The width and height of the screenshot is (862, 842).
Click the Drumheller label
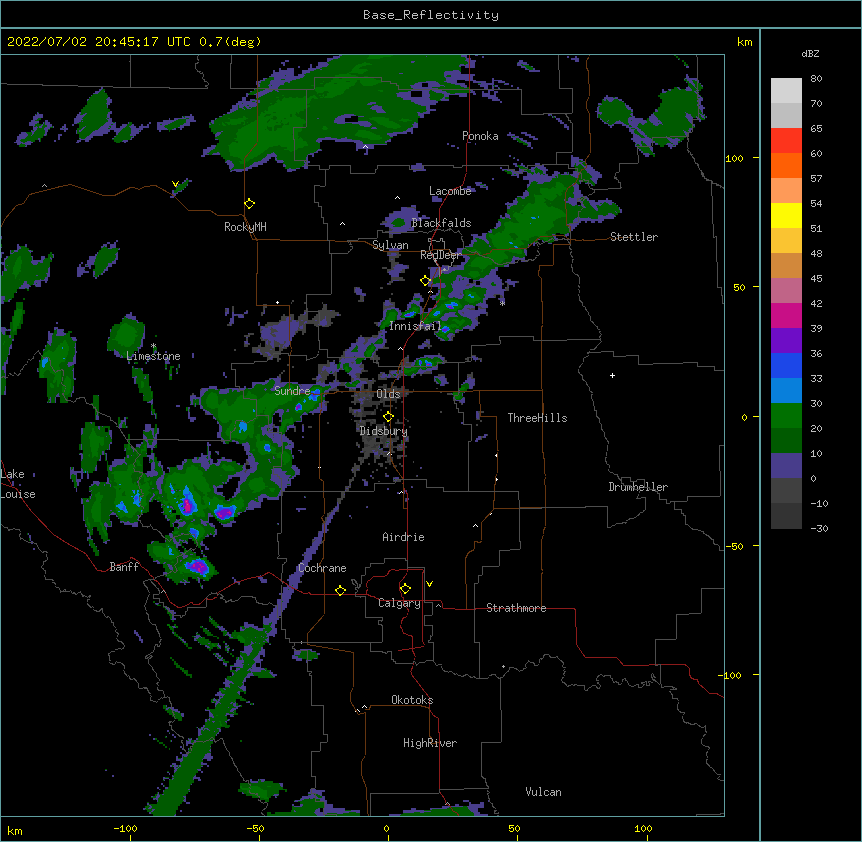(x=638, y=487)
